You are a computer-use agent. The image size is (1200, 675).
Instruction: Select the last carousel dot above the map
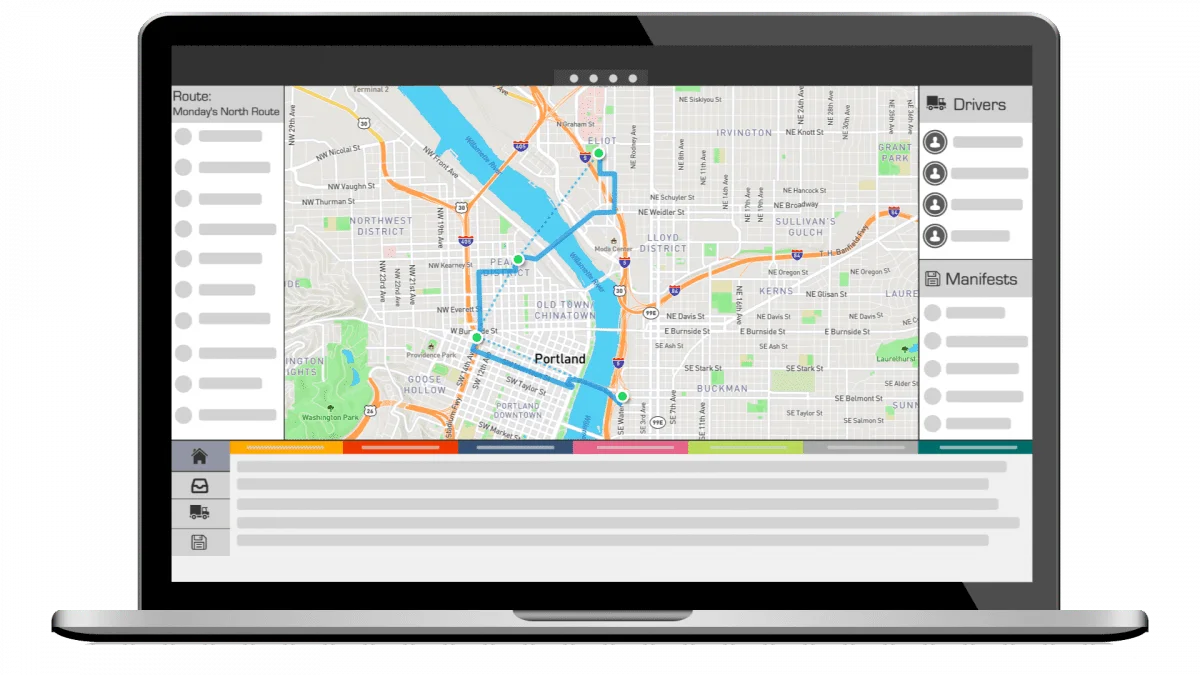[633, 78]
